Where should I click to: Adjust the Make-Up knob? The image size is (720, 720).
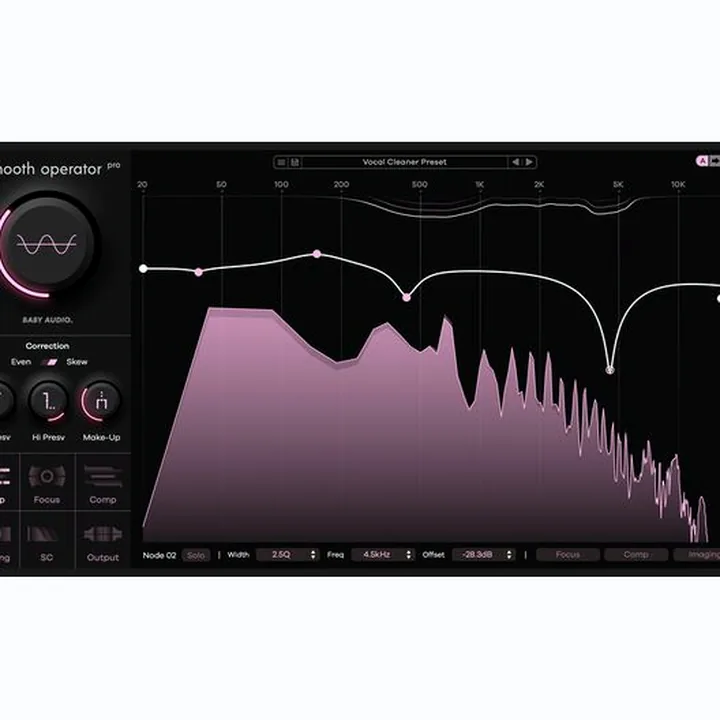[101, 401]
